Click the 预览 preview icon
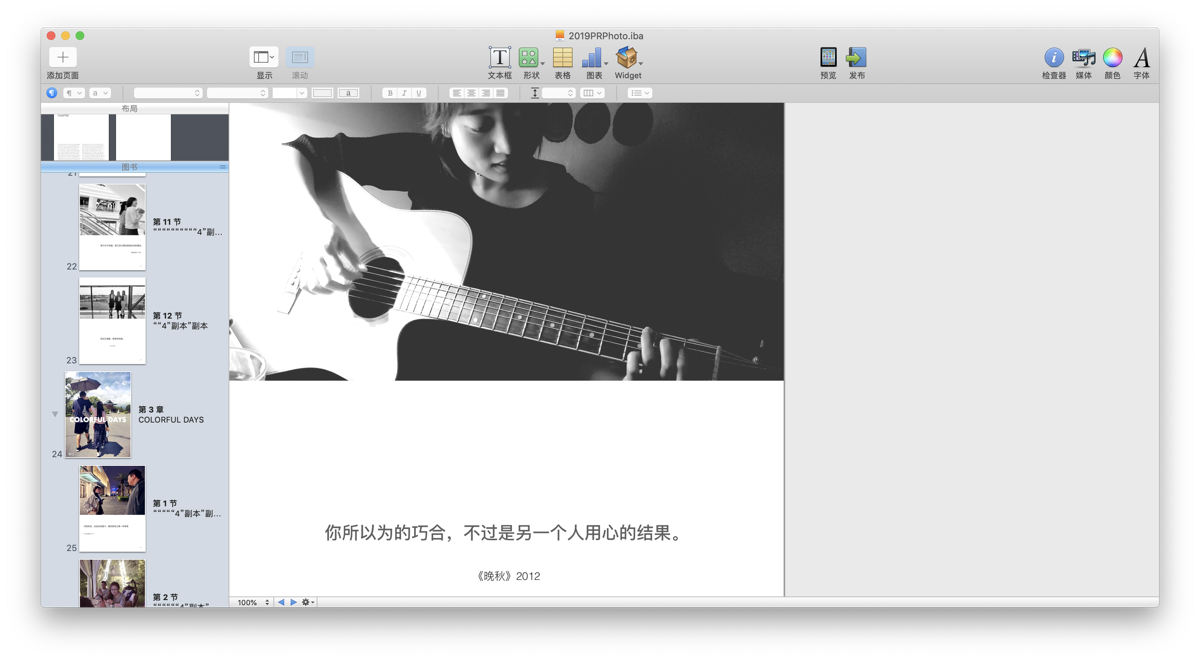Image resolution: width=1200 pixels, height=661 pixels. click(828, 58)
